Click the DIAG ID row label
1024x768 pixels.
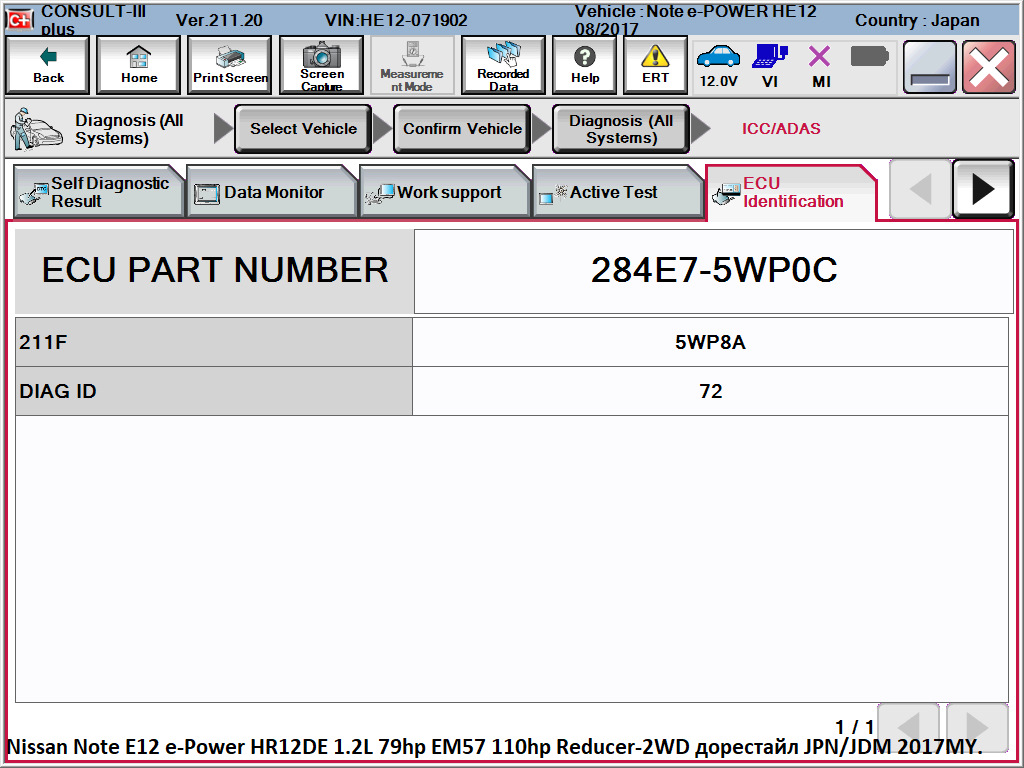click(x=214, y=391)
